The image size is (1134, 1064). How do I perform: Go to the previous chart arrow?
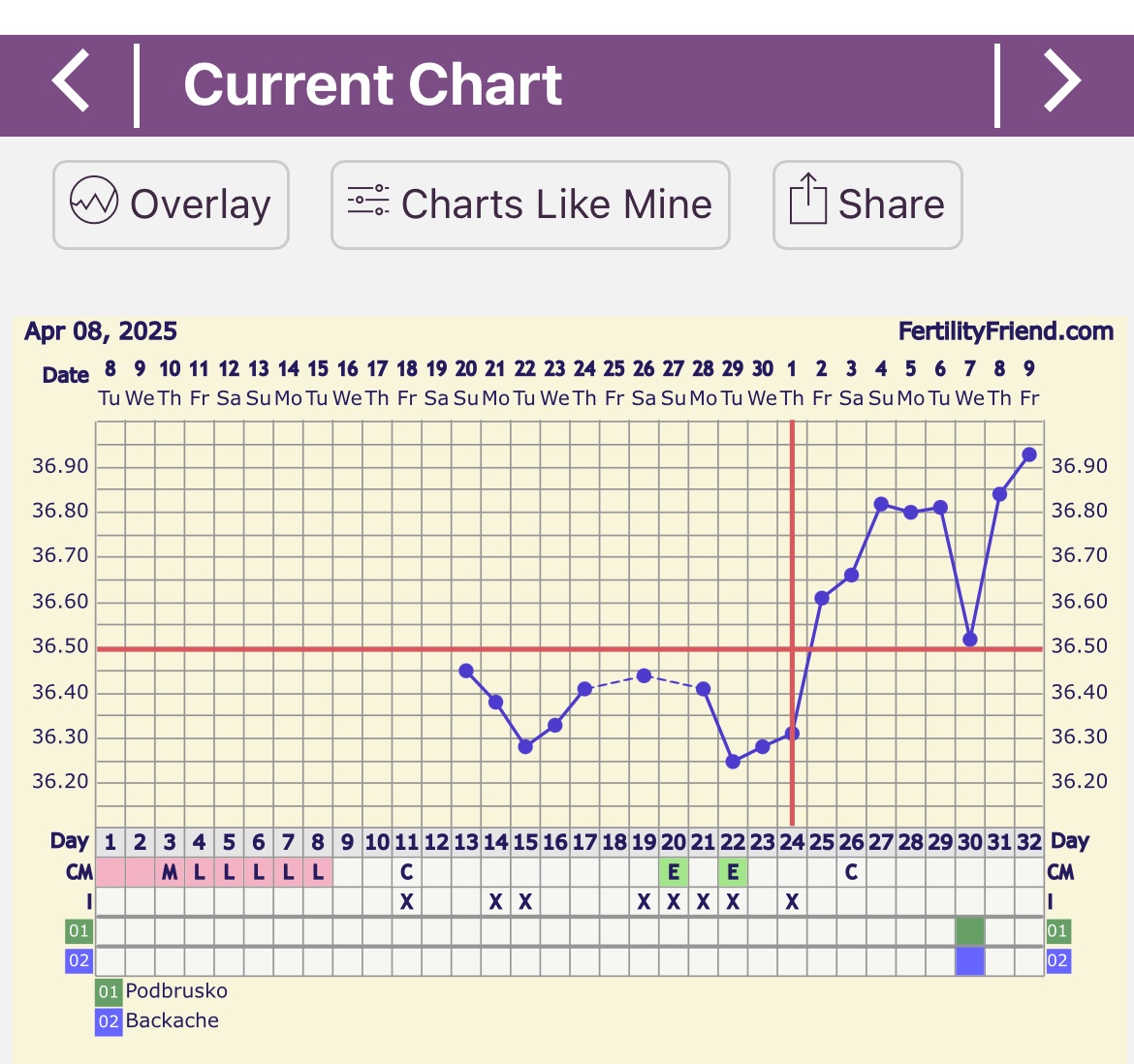72,83
